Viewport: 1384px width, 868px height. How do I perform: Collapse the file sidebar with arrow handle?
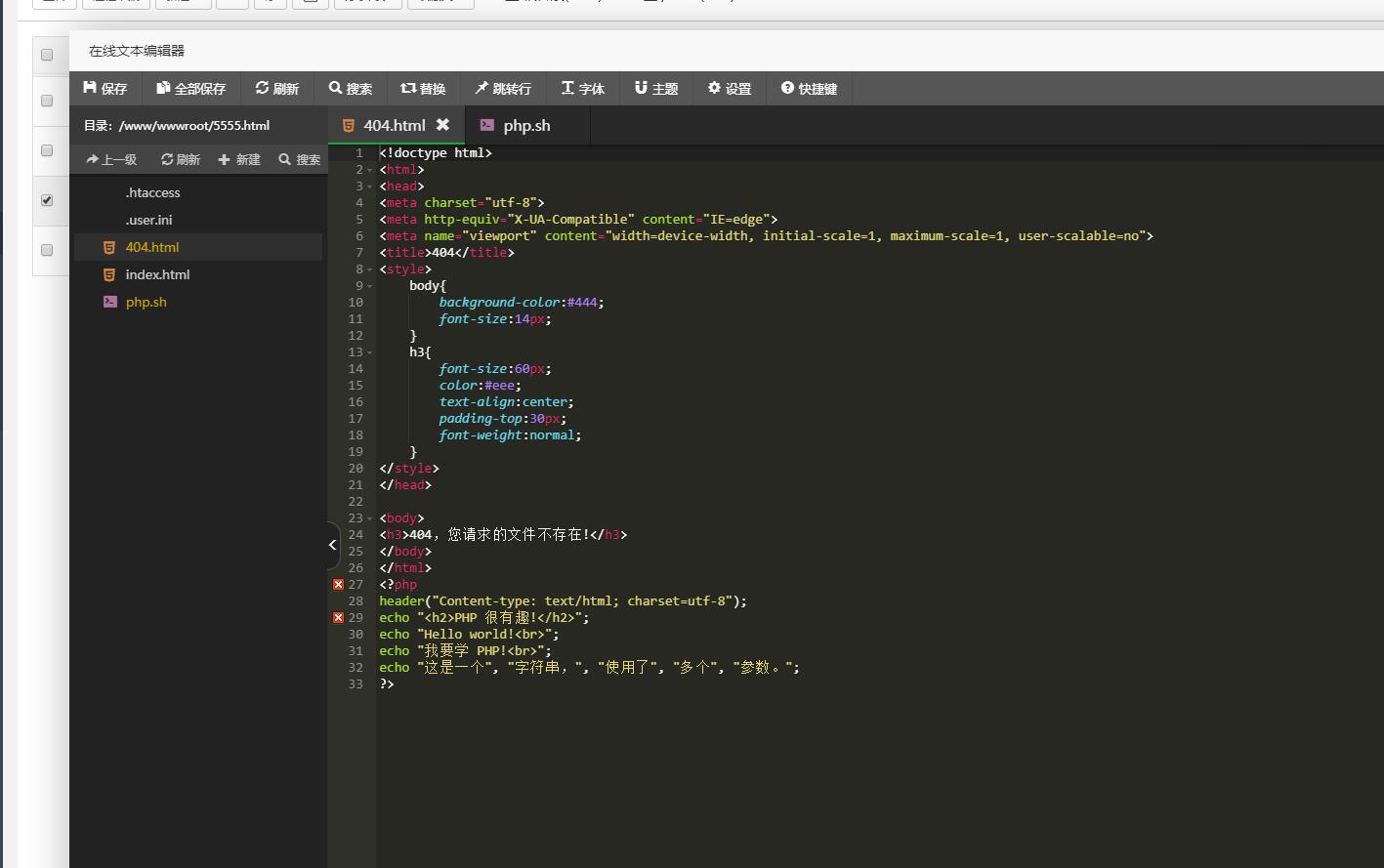[333, 545]
